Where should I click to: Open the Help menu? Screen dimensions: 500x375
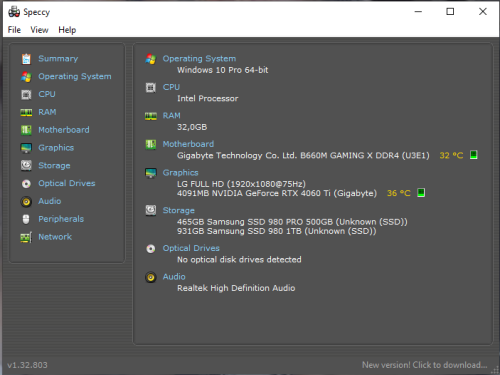(67, 30)
